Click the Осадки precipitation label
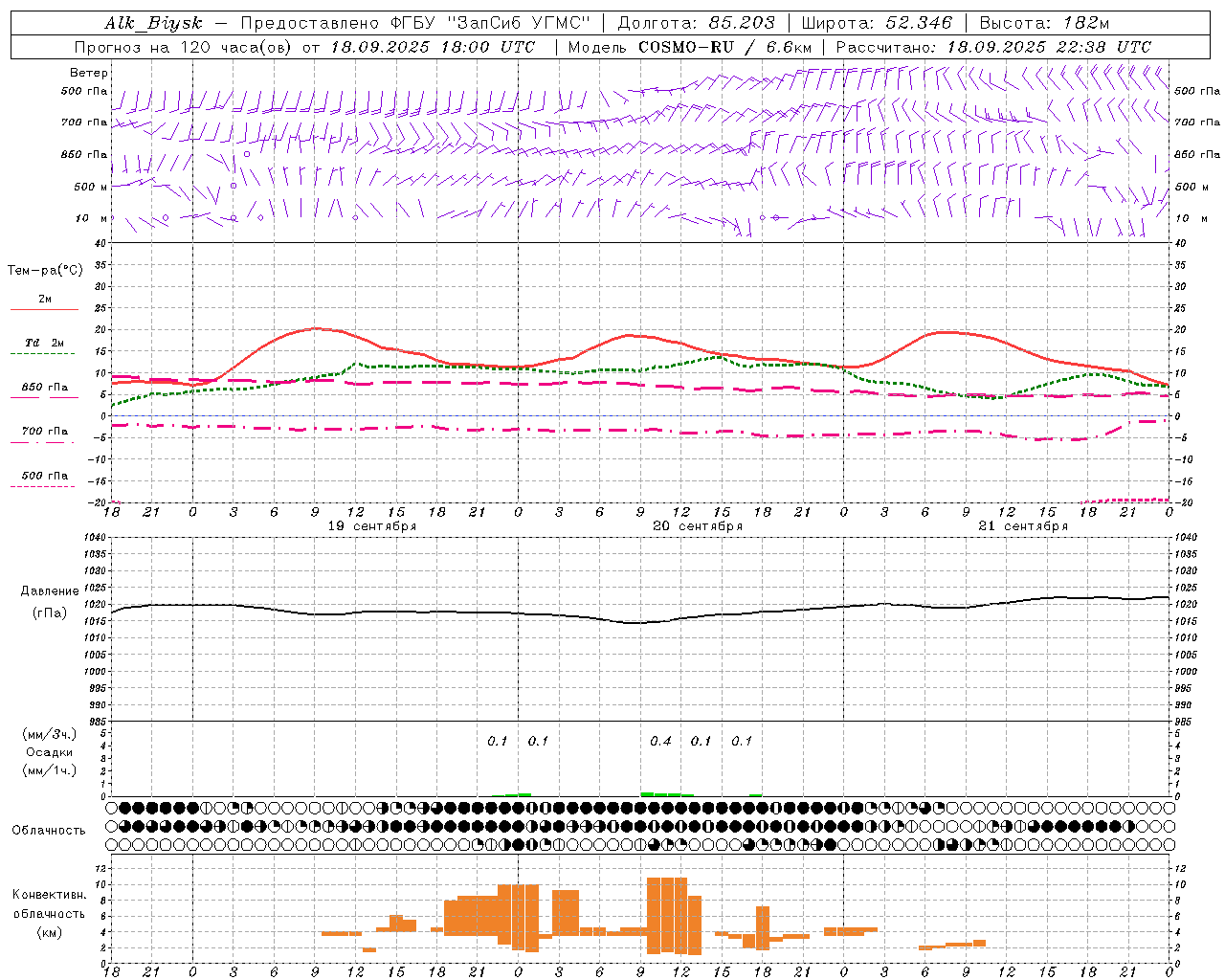 [x=50, y=752]
